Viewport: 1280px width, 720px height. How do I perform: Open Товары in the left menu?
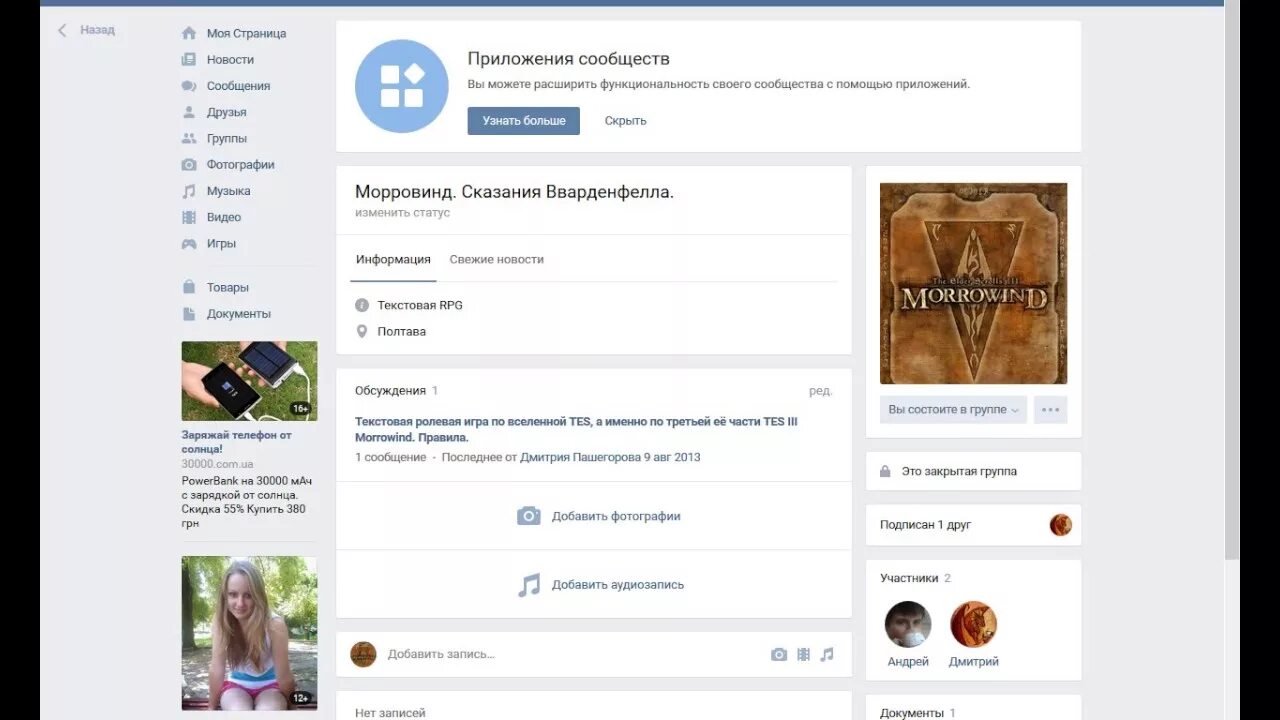[228, 287]
